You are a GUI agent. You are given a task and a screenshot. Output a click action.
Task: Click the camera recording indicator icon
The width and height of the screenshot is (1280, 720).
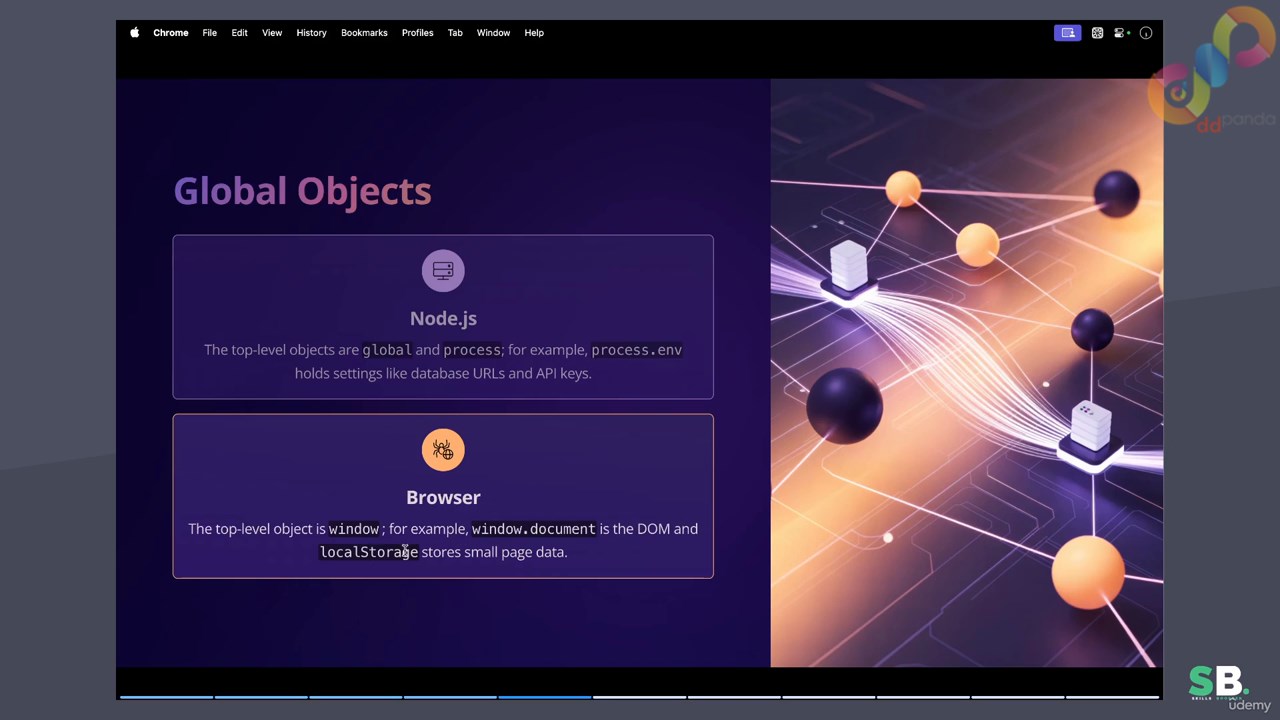(1122, 33)
